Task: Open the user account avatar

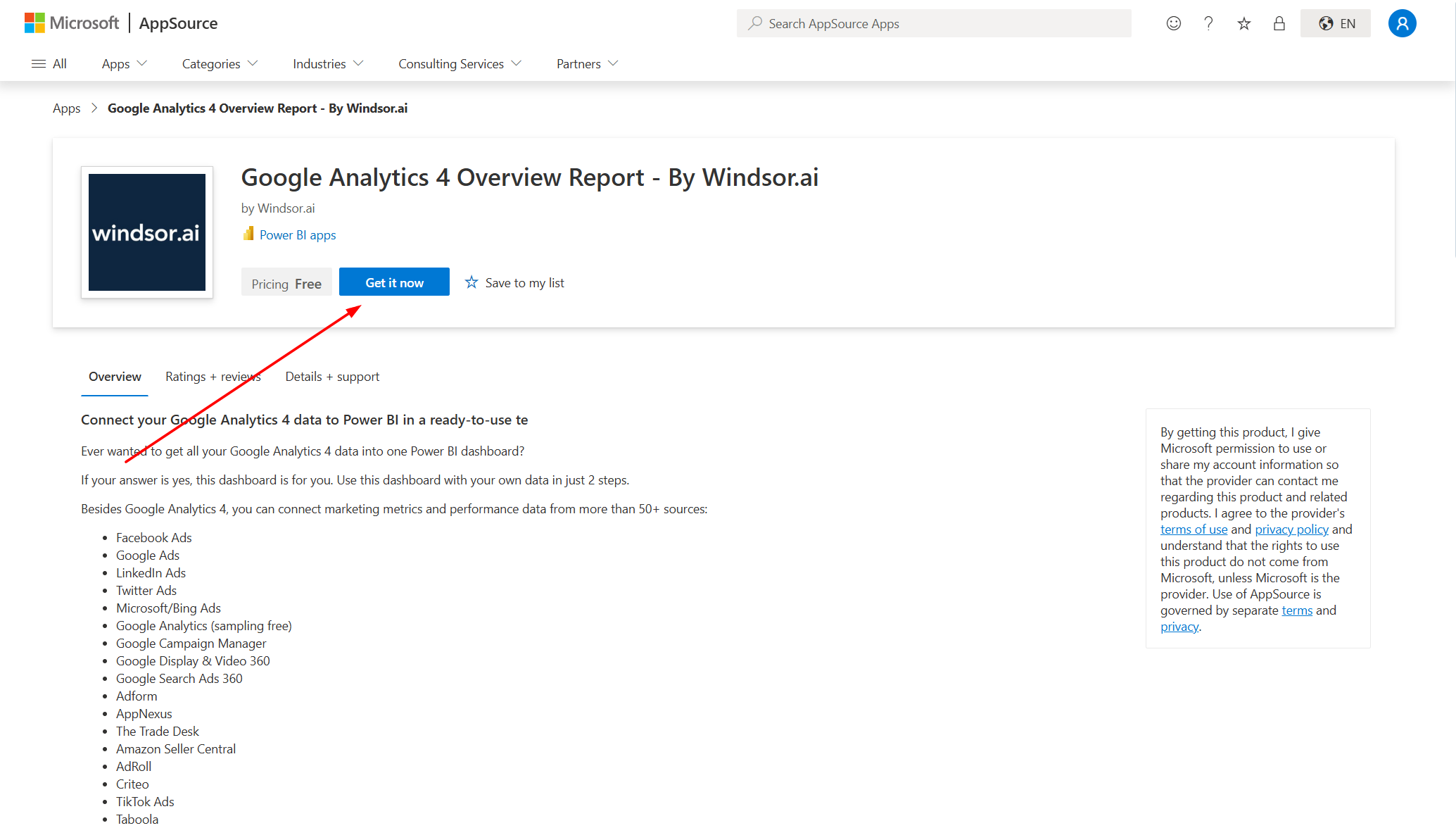Action: point(1402,23)
